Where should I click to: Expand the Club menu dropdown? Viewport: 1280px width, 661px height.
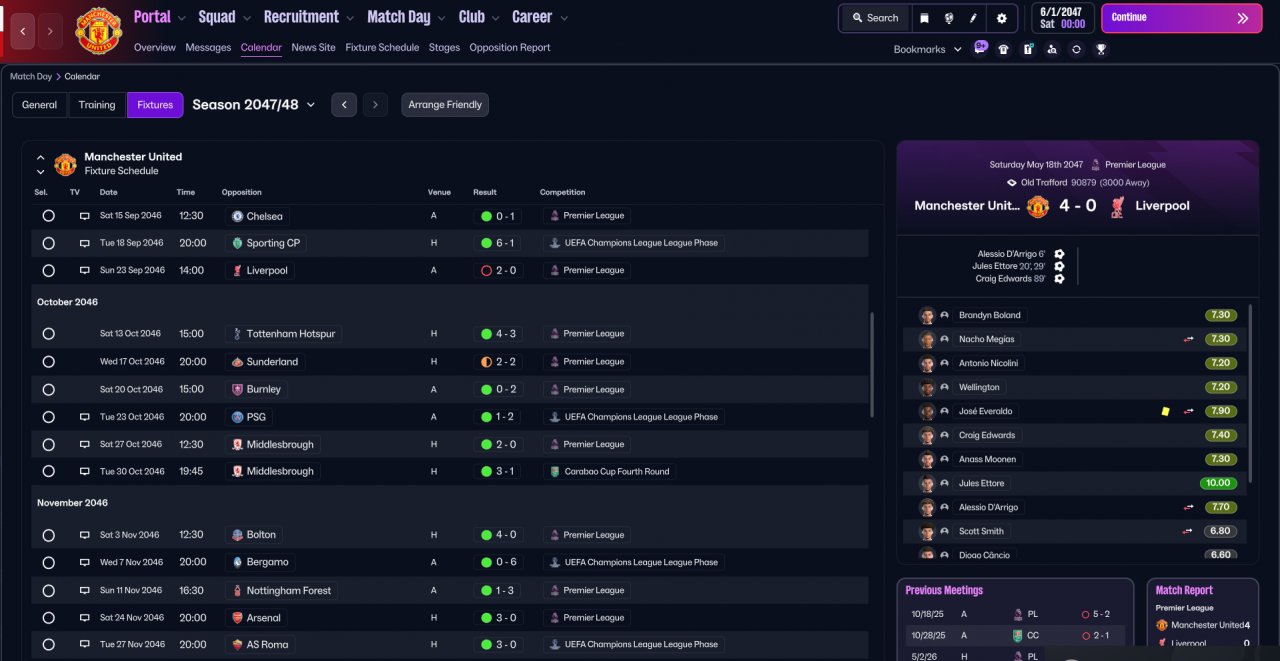[494, 18]
